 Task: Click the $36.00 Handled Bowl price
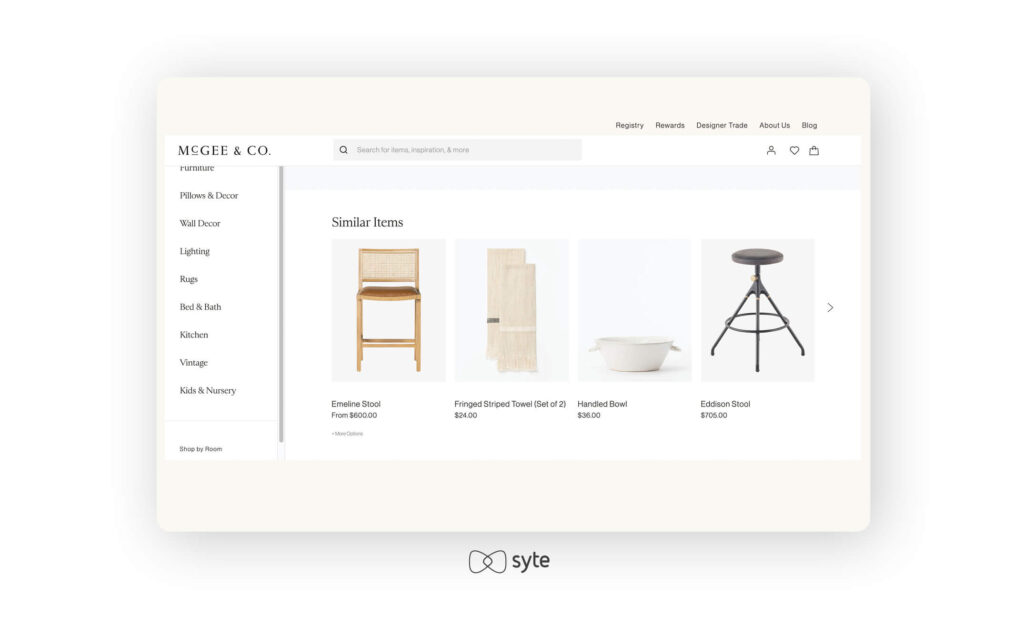(x=589, y=415)
